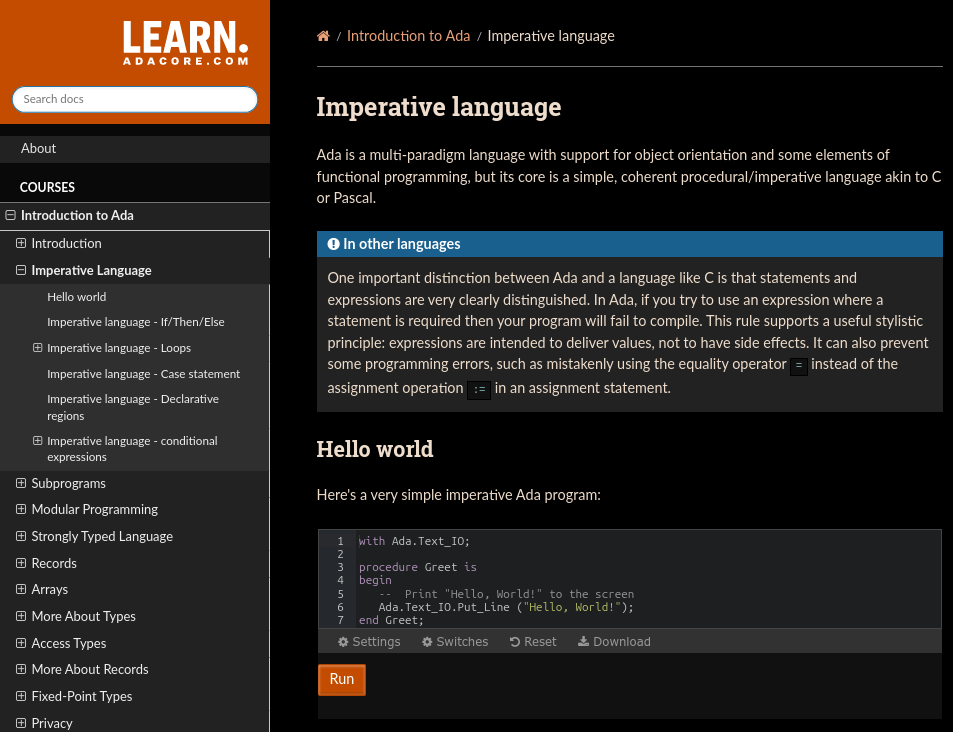This screenshot has height=732, width=953.
Task: Go to Hello world sidebar entry
Action: tap(76, 297)
